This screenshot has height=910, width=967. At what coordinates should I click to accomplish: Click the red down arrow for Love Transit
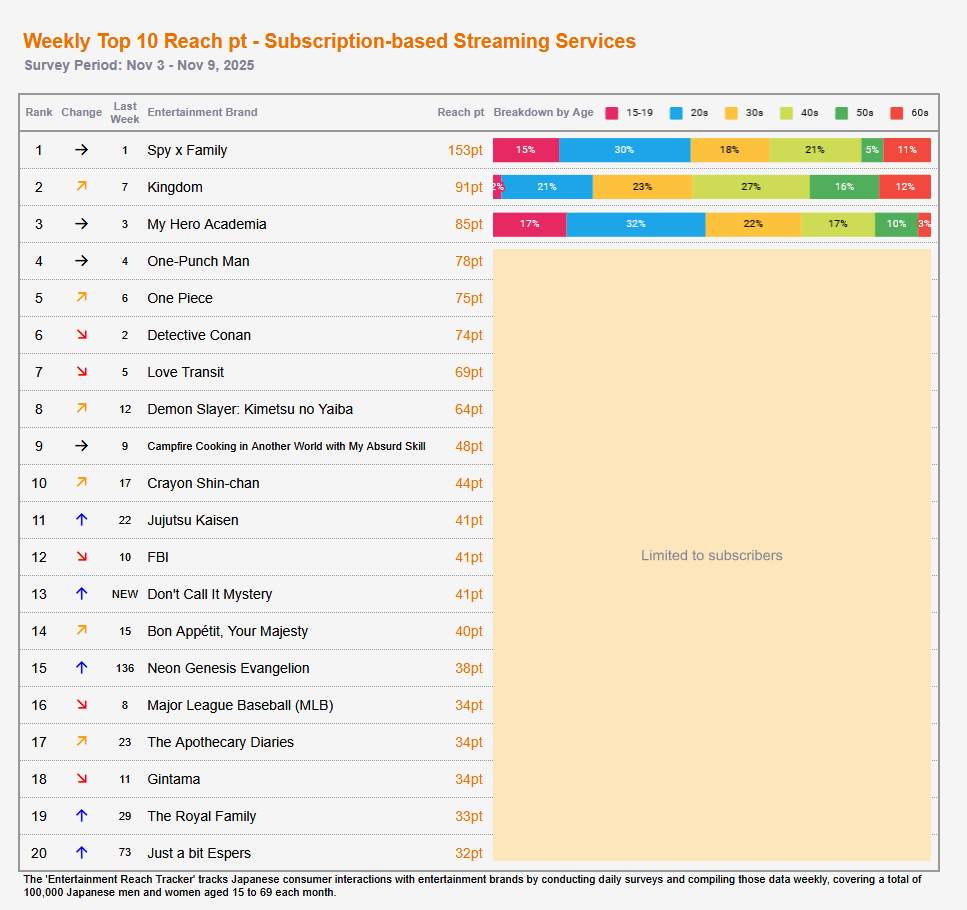pos(81,372)
